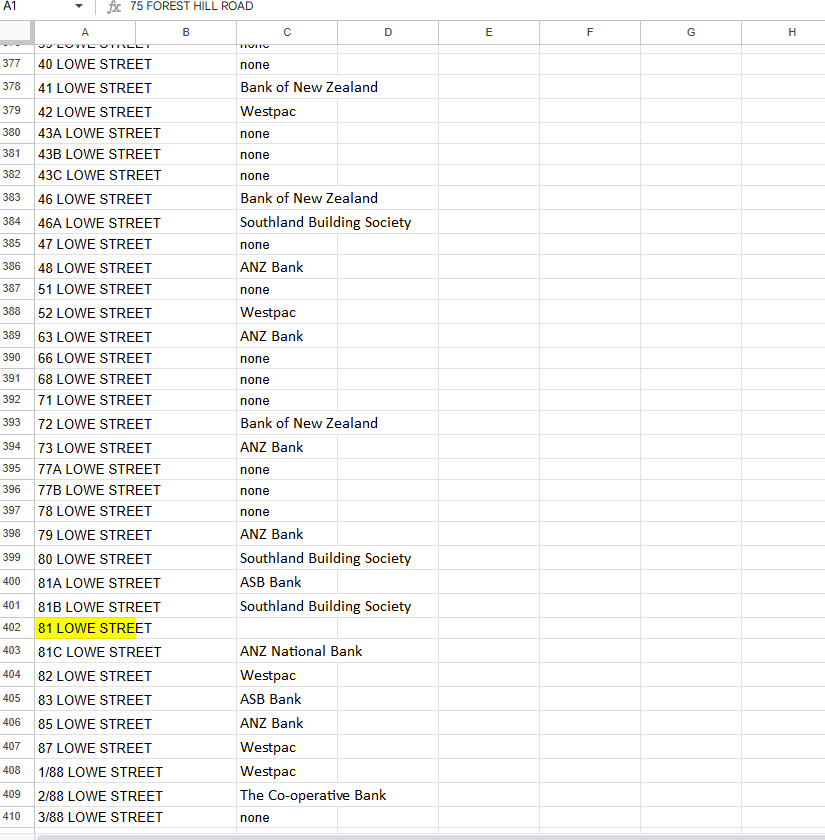Screen dimensions: 825x840
Task: Click the cell '81B LOWE STREET'
Action: click(x=85, y=606)
